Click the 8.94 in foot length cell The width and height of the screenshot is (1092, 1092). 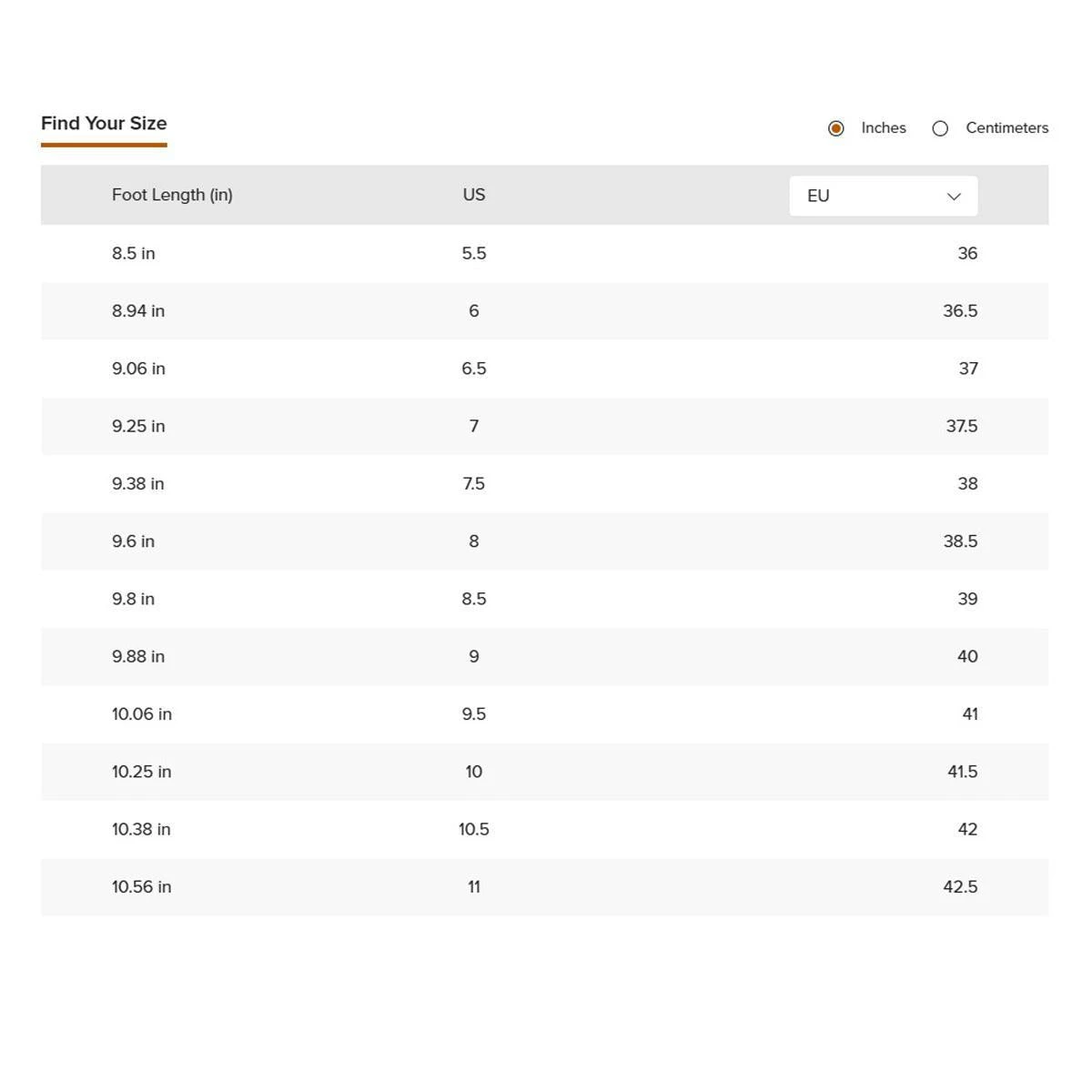[x=138, y=311]
